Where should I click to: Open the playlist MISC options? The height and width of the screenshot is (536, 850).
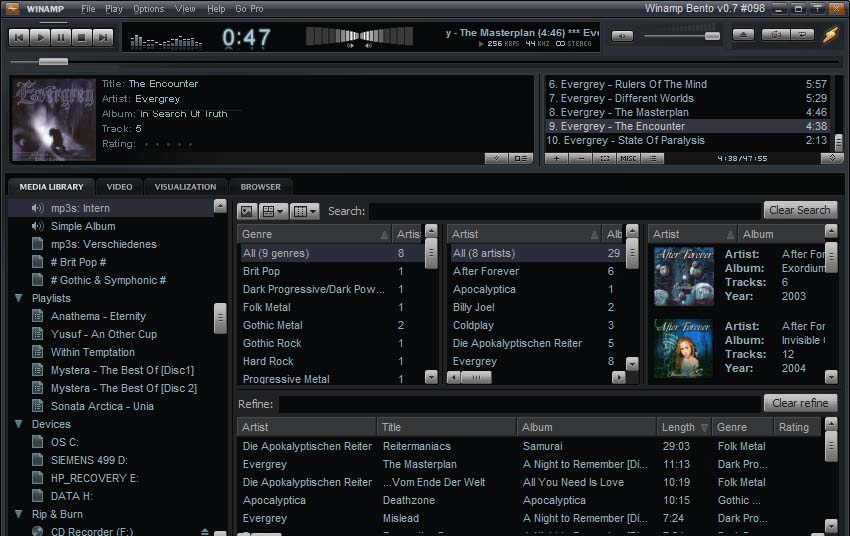tap(629, 158)
